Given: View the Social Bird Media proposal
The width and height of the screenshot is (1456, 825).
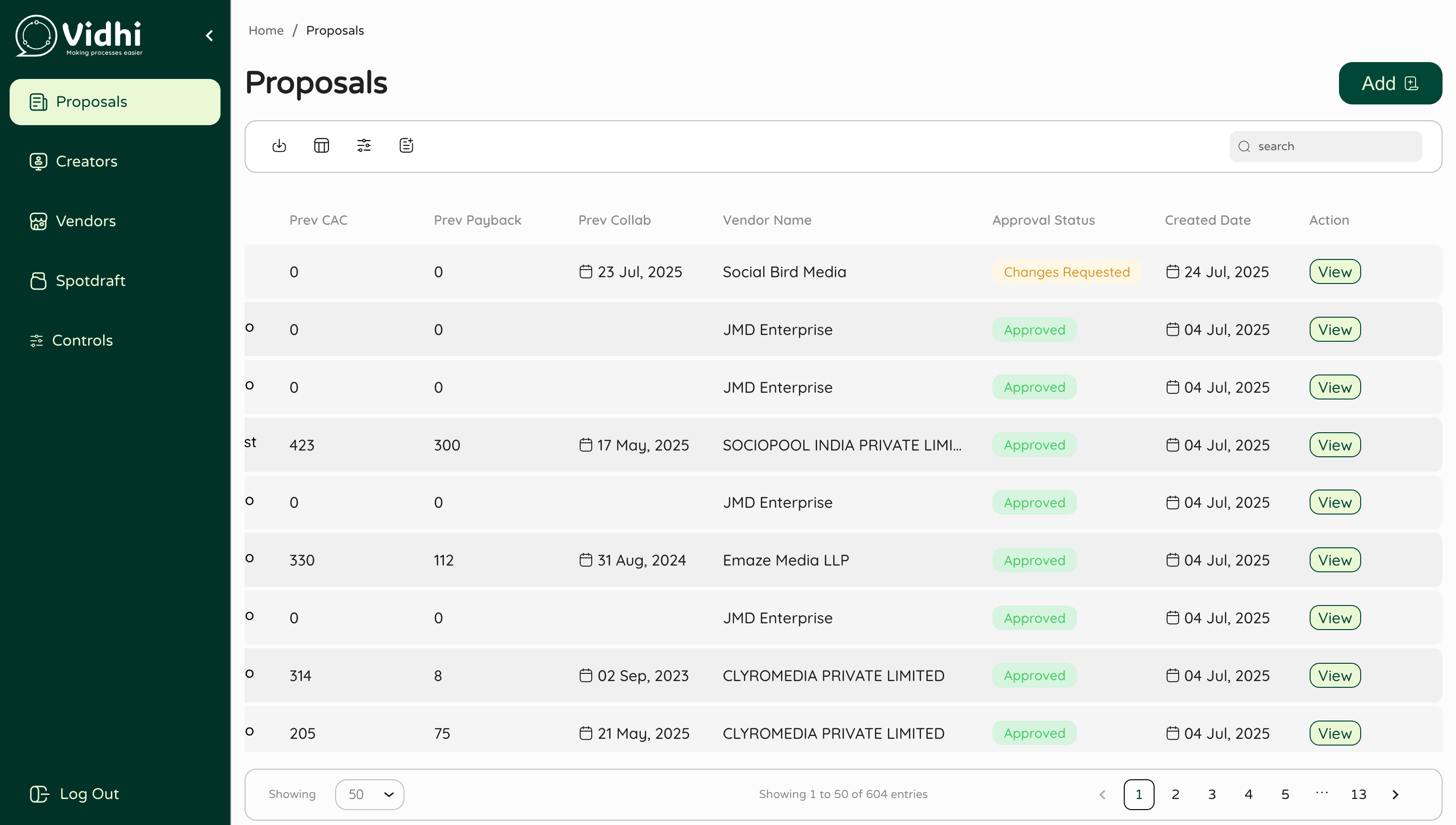Looking at the screenshot, I should 1335,272.
